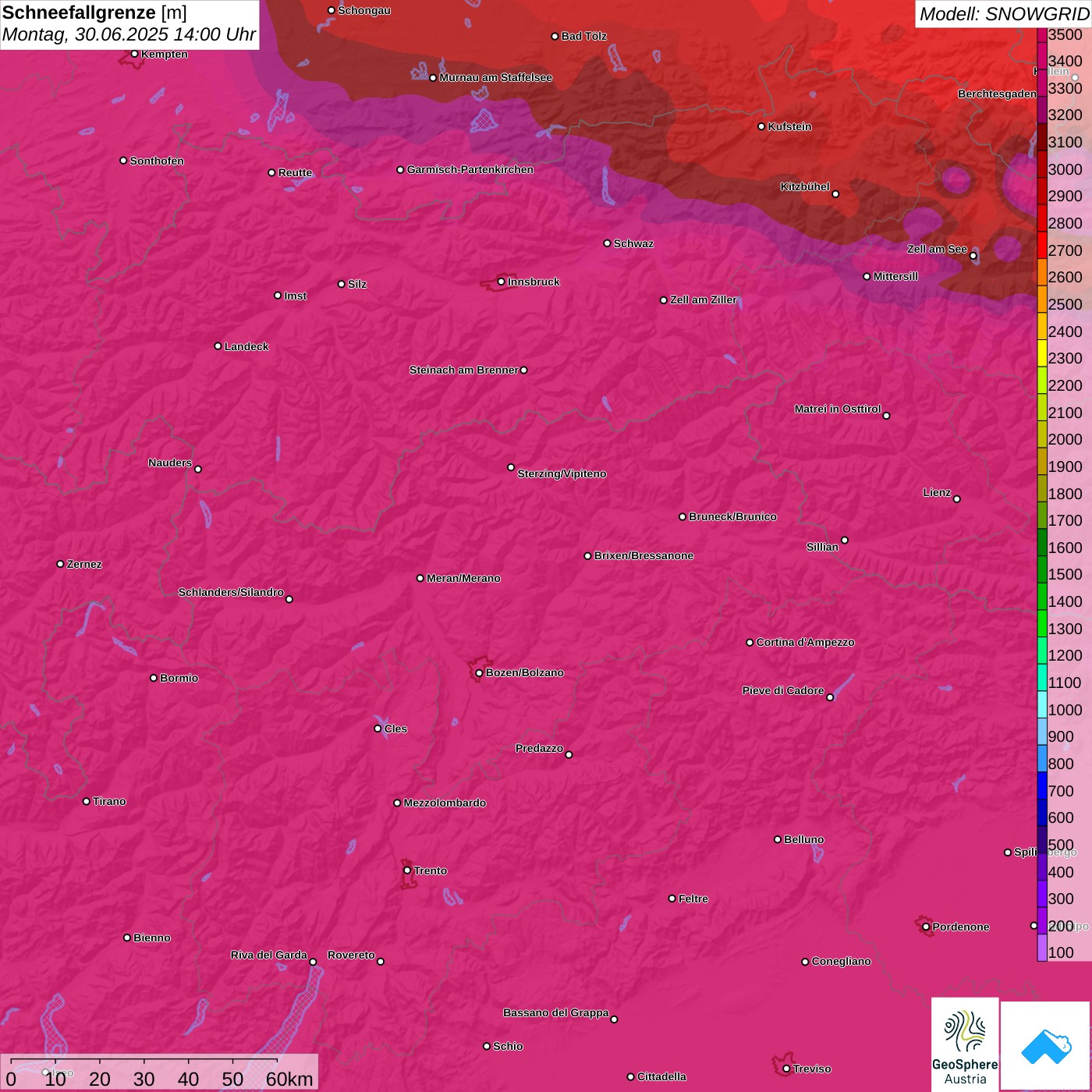Click the 100 violet legend swatch

pyautogui.click(x=1042, y=947)
